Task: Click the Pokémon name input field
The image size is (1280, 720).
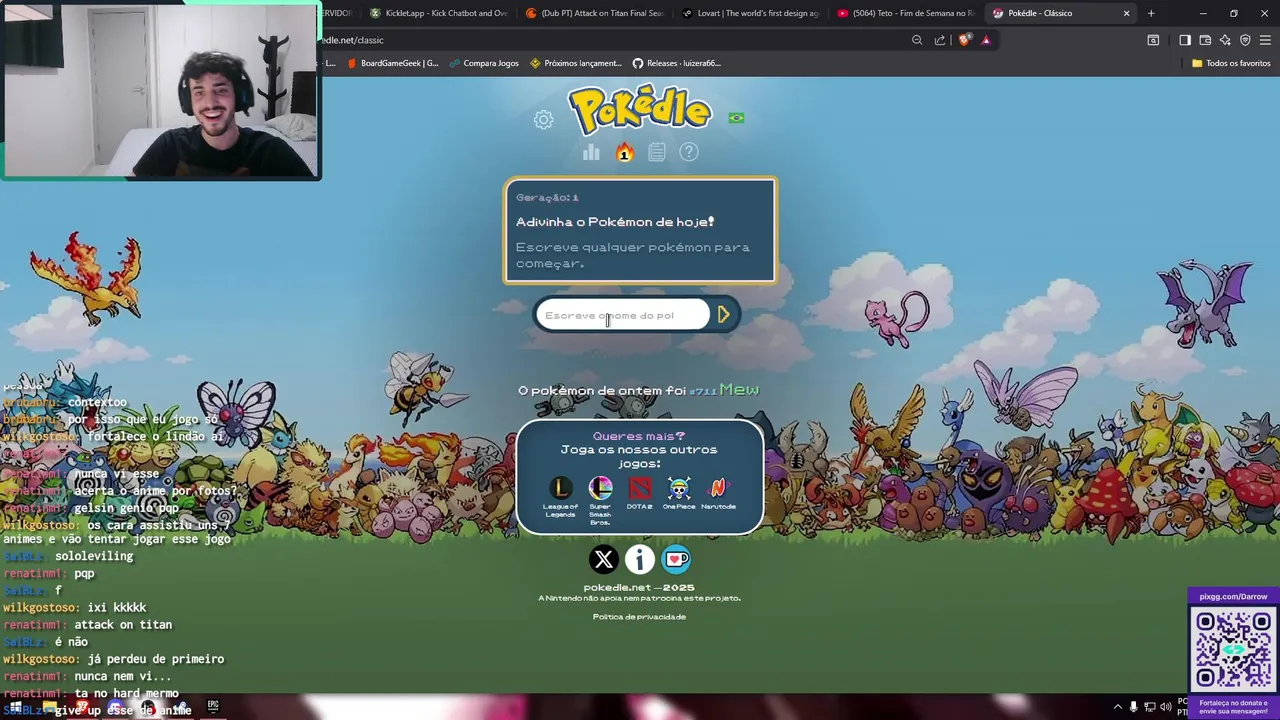Action: (x=623, y=315)
